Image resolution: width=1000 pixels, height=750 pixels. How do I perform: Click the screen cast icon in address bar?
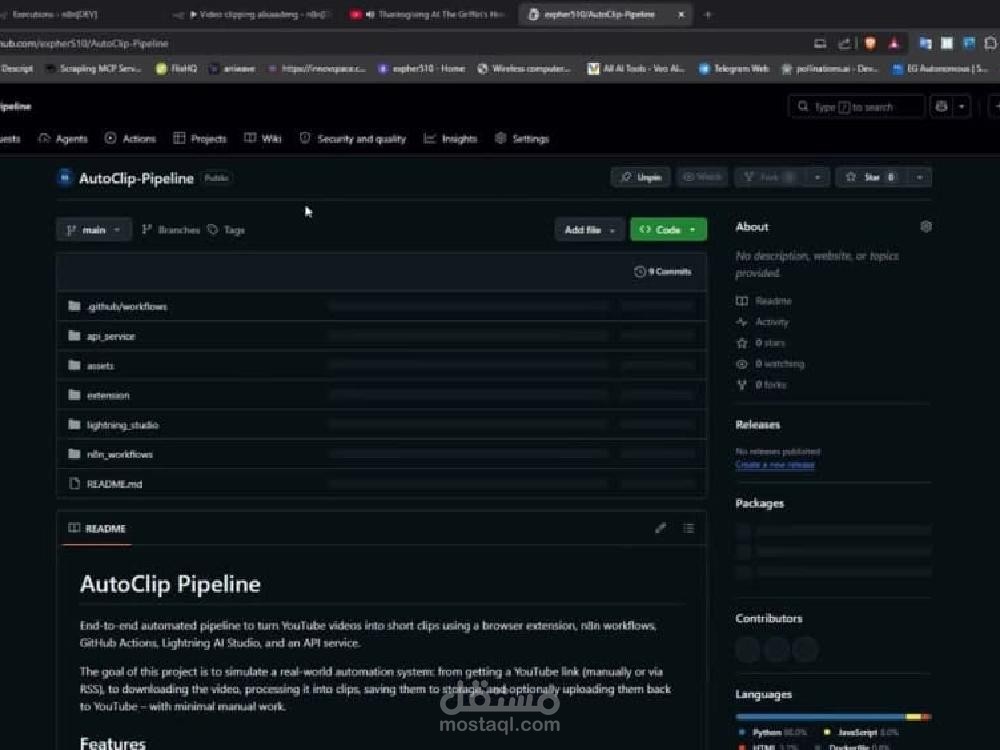[820, 43]
